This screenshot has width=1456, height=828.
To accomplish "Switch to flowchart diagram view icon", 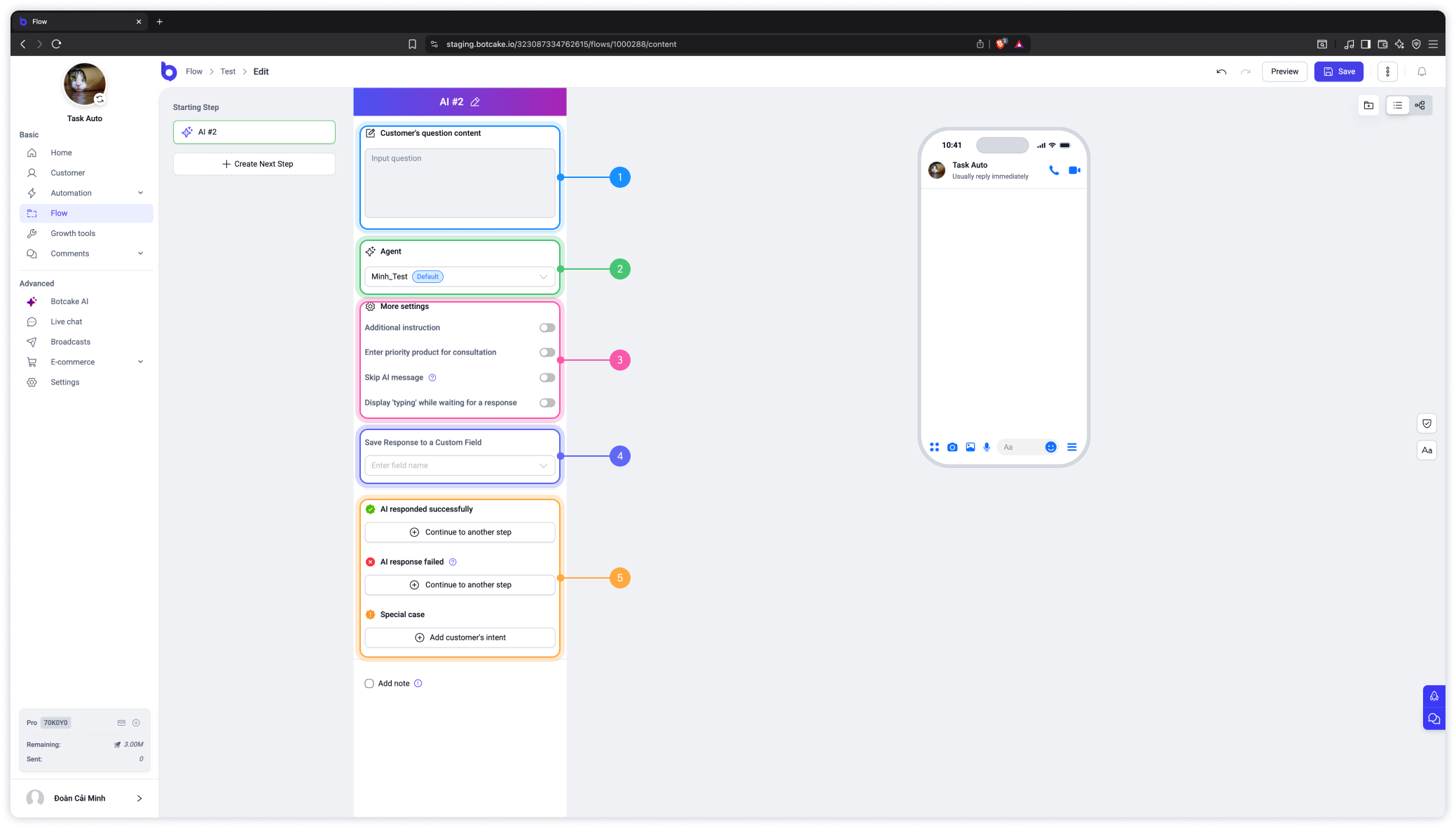I will (x=1420, y=106).
